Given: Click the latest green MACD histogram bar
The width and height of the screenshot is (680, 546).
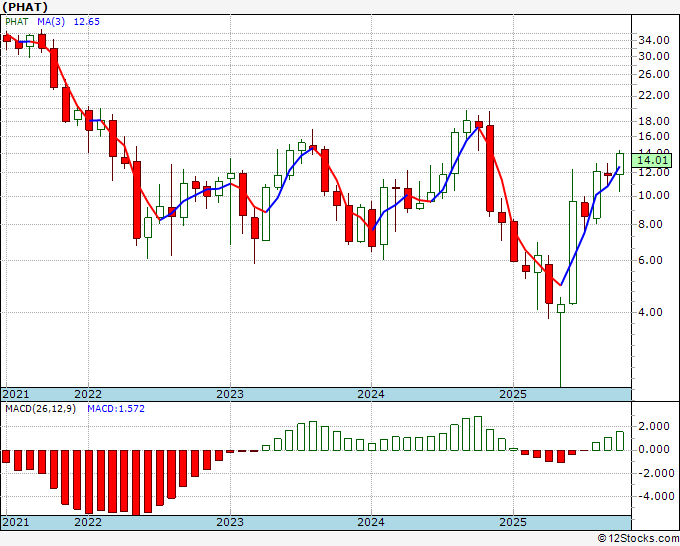Looking at the screenshot, I should [620, 441].
